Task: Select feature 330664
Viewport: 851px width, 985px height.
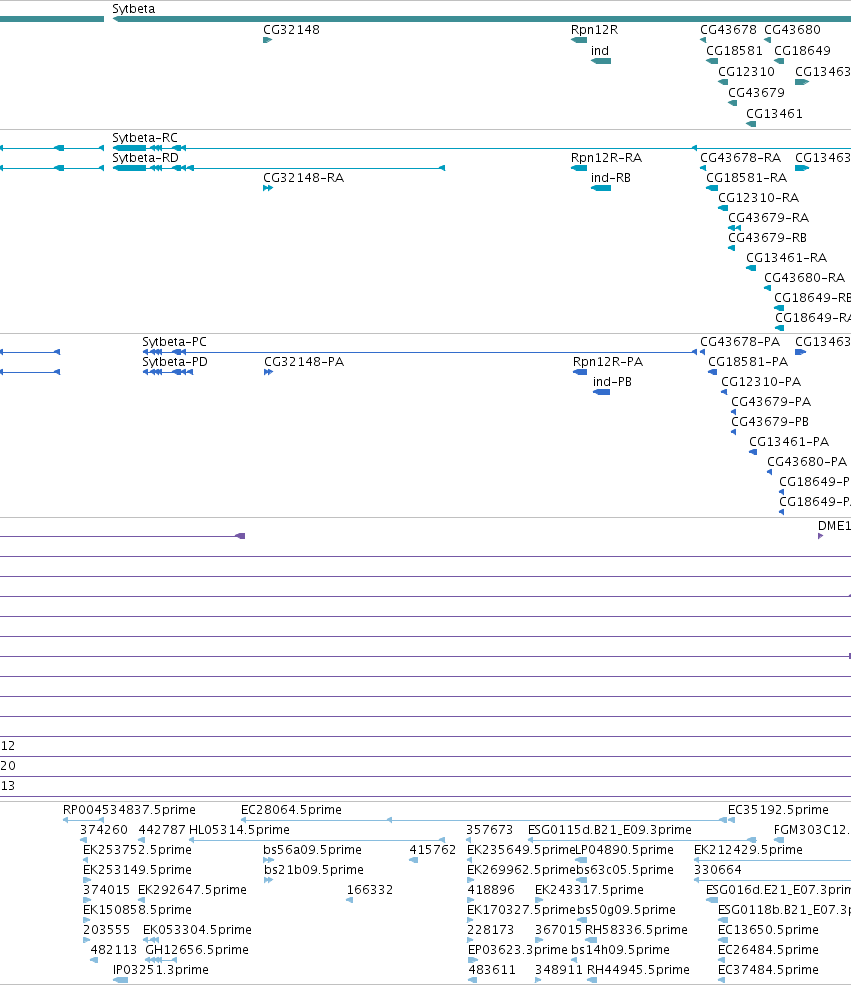Action: point(718,870)
